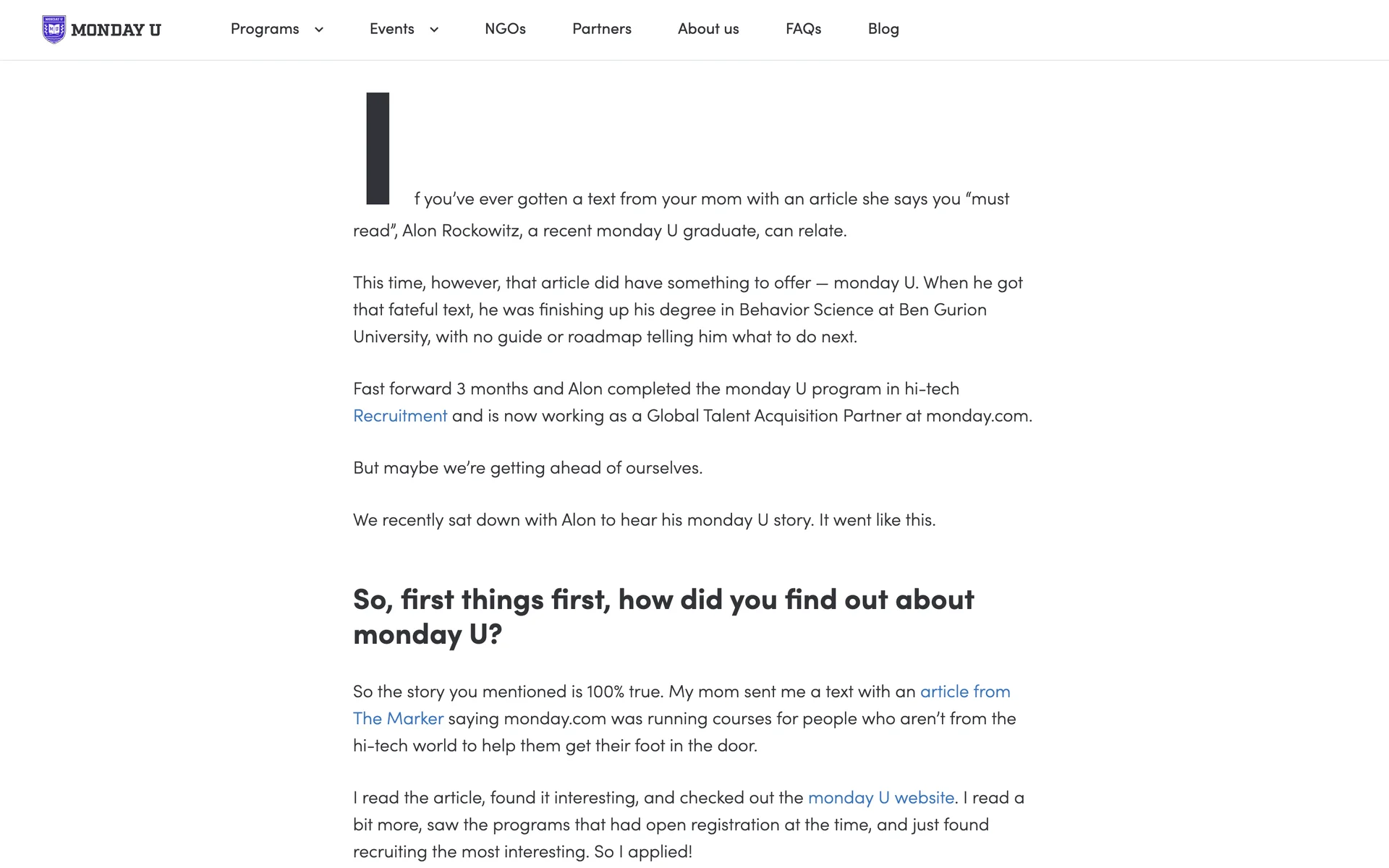The height and width of the screenshot is (868, 1389).
Task: Open the 'article from' link text
Action: tap(964, 692)
